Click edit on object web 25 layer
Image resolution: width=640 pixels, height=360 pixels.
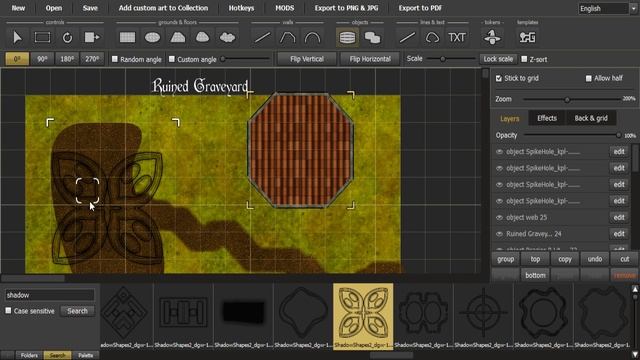(619, 218)
